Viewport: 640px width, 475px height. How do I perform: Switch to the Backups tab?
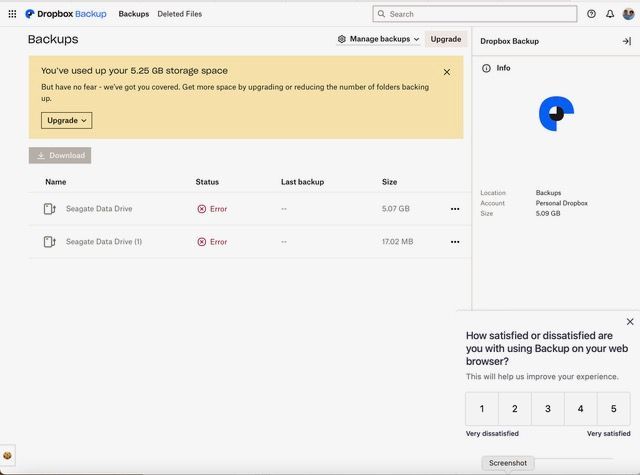point(133,14)
